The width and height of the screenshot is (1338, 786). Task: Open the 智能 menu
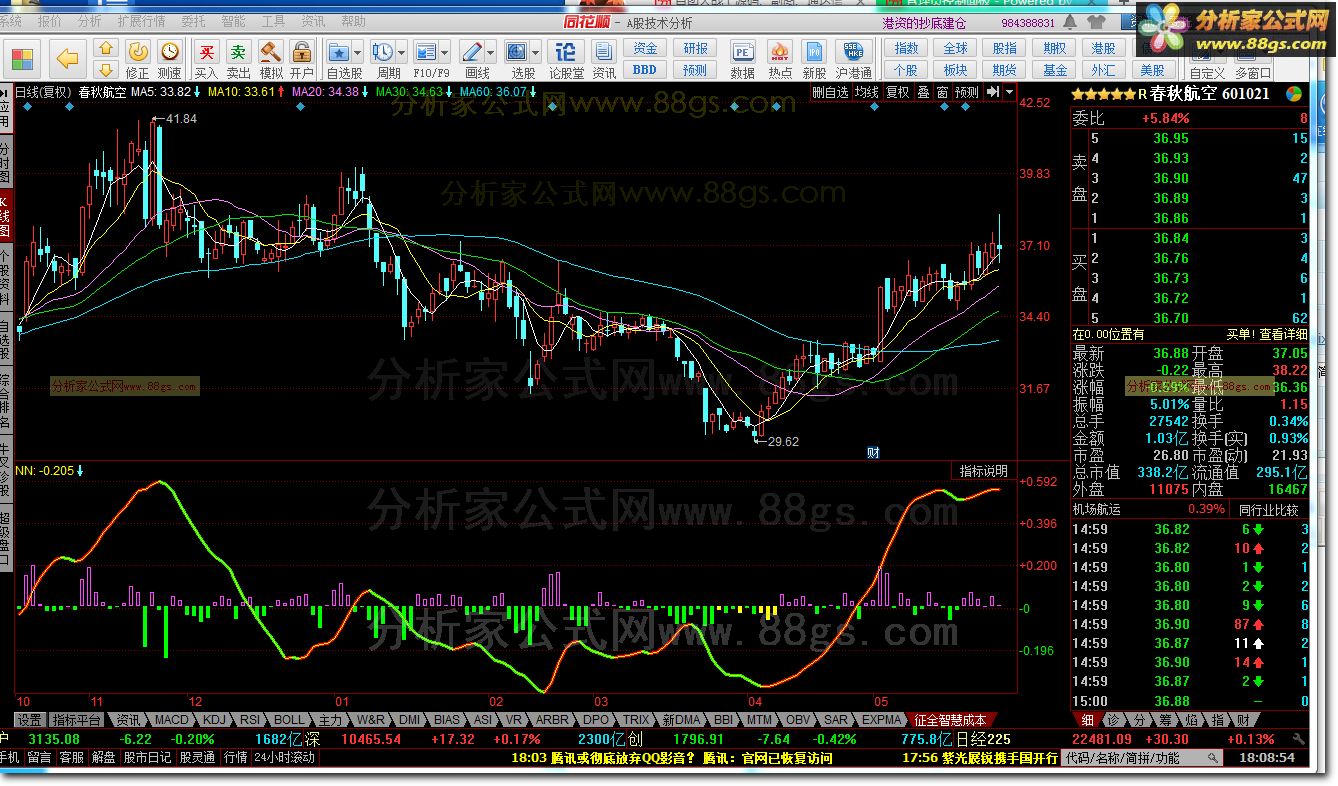point(233,21)
